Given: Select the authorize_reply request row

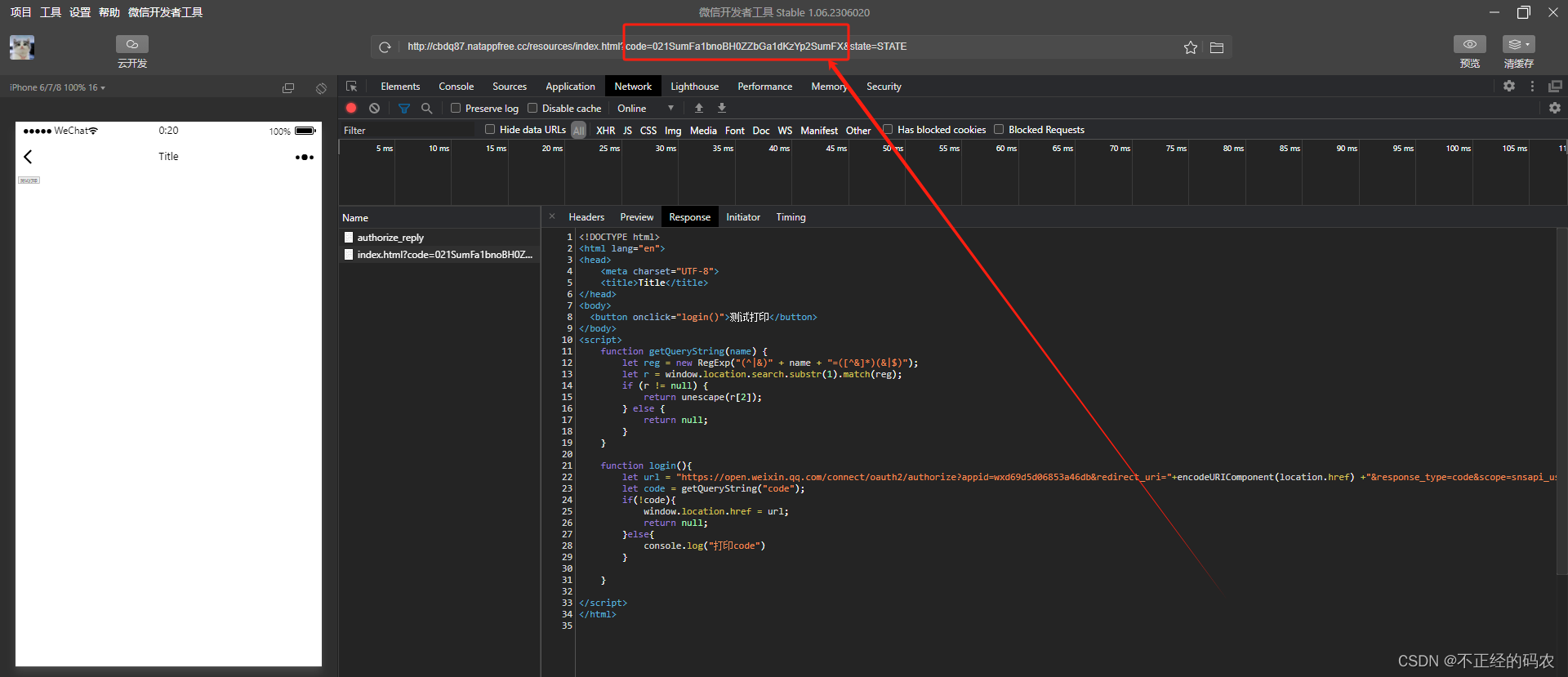Looking at the screenshot, I should (439, 237).
